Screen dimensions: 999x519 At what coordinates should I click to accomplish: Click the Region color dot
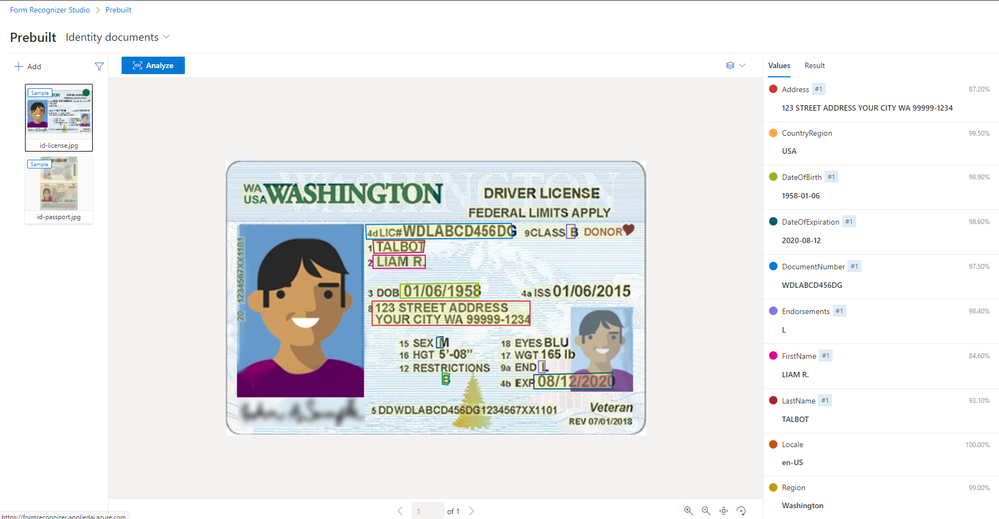(773, 488)
